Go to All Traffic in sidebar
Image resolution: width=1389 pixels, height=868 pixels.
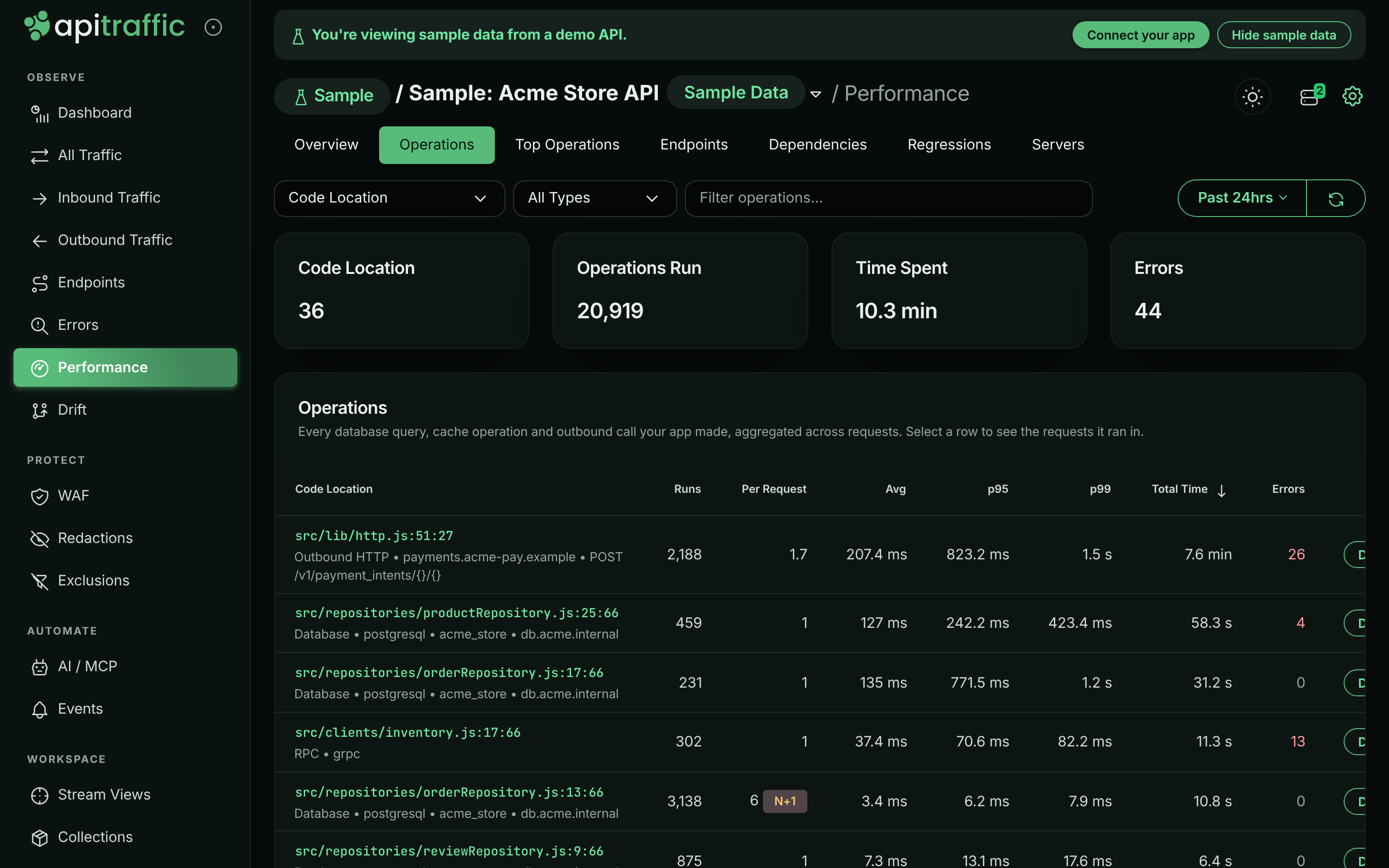125,155
